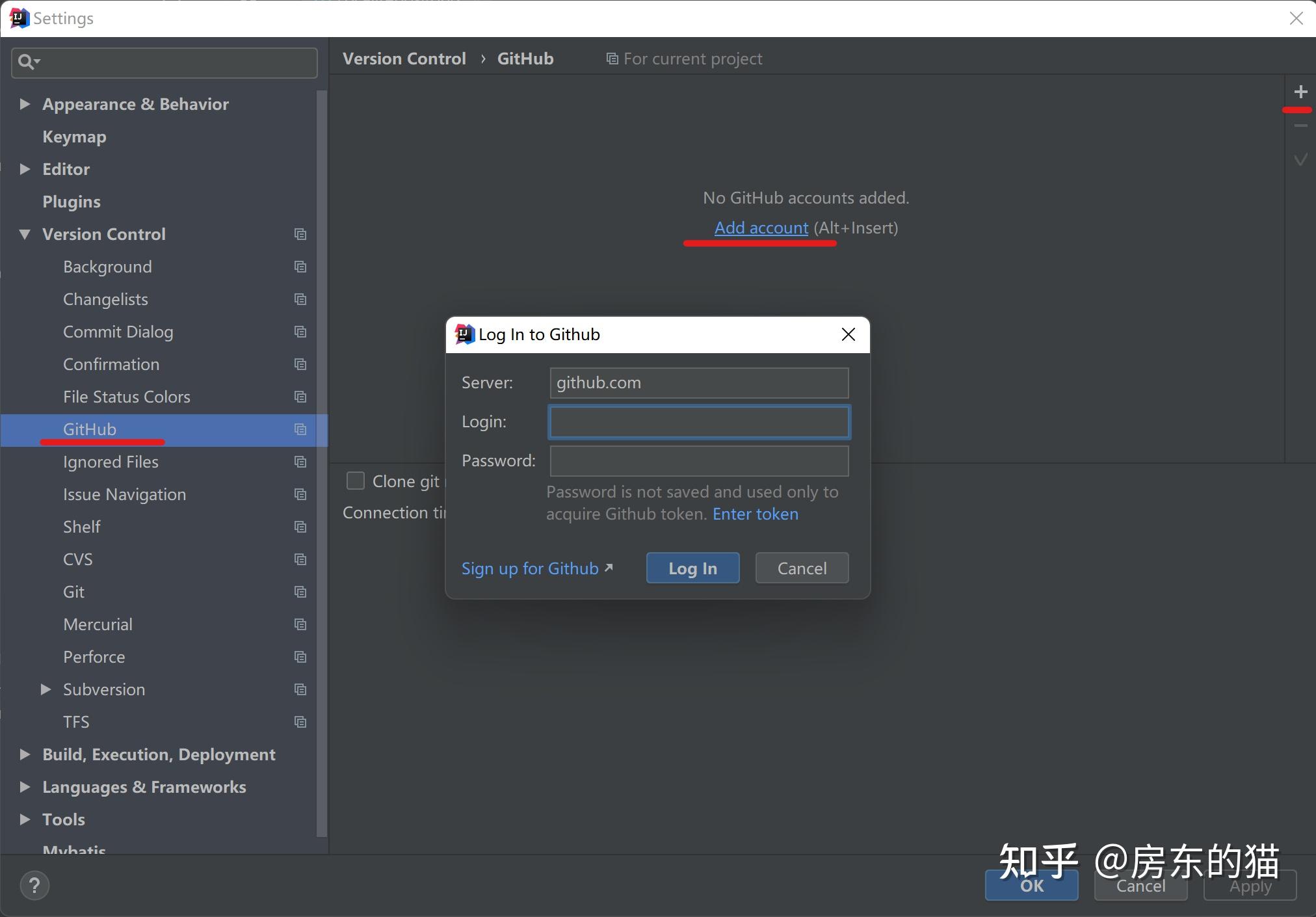Expand the Subversion node
Viewport: 1316px width, 917px height.
coord(45,689)
